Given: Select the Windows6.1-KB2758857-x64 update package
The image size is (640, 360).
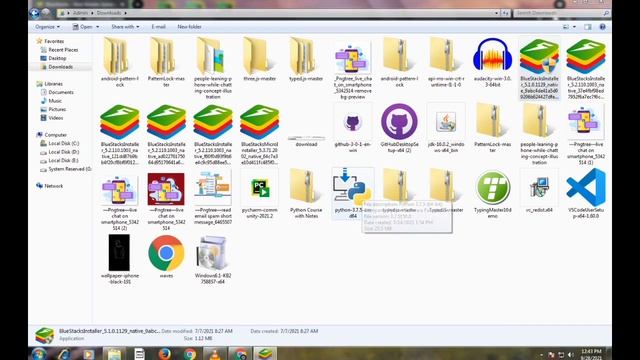Looking at the screenshot, I should [x=213, y=260].
